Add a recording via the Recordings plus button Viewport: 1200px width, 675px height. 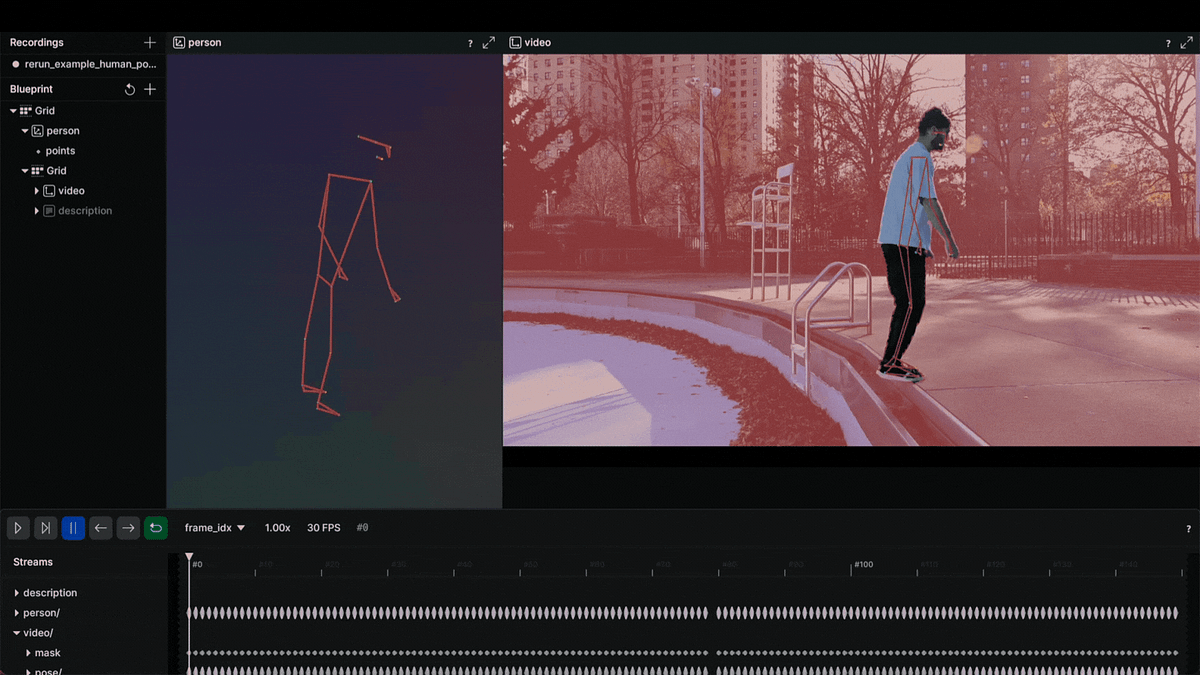(150, 42)
